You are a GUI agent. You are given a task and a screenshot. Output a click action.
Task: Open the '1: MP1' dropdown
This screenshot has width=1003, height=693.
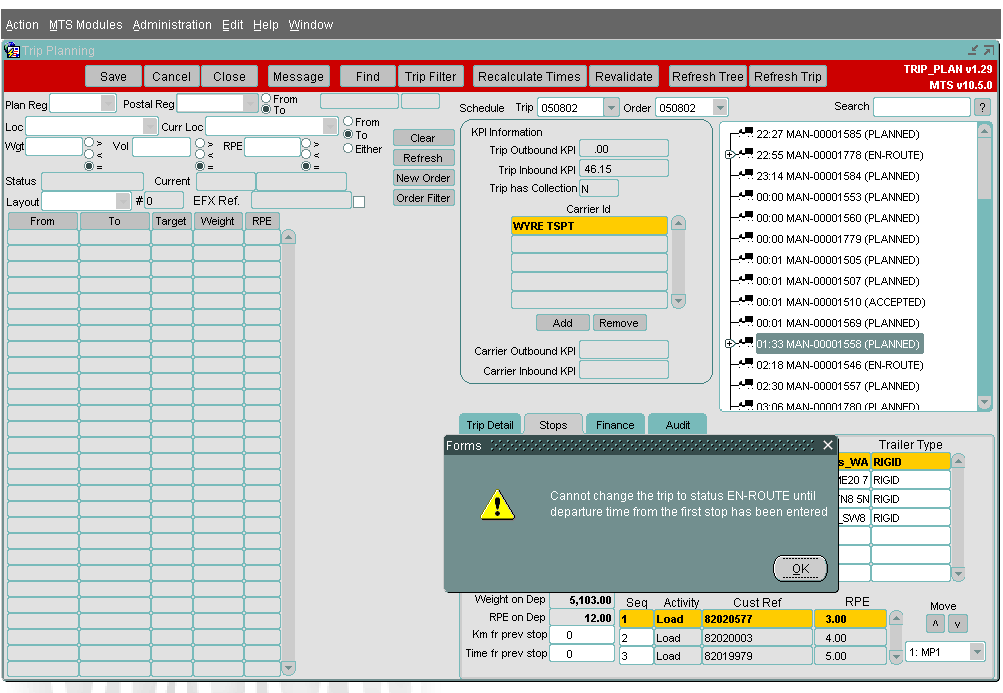[x=977, y=652]
